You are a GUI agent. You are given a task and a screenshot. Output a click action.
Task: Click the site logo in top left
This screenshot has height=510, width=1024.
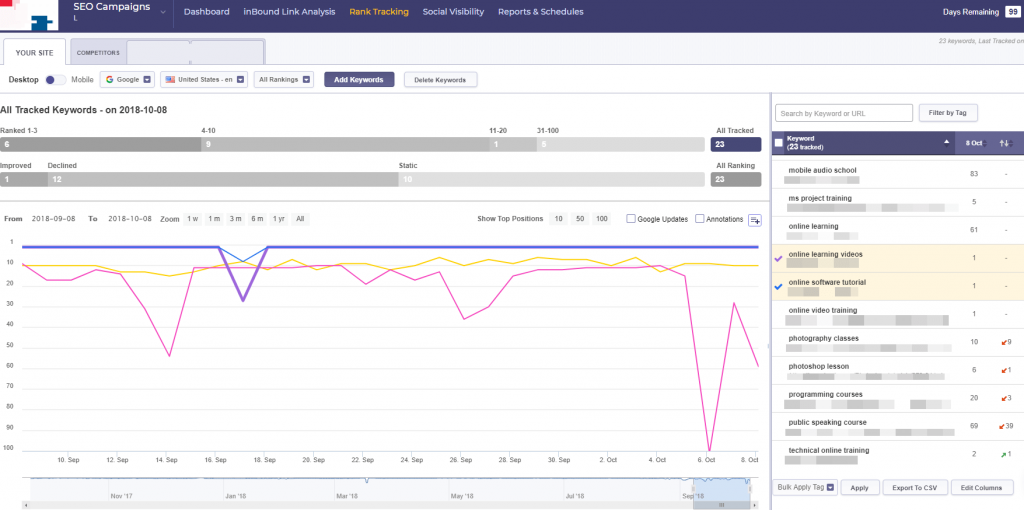pos(29,16)
